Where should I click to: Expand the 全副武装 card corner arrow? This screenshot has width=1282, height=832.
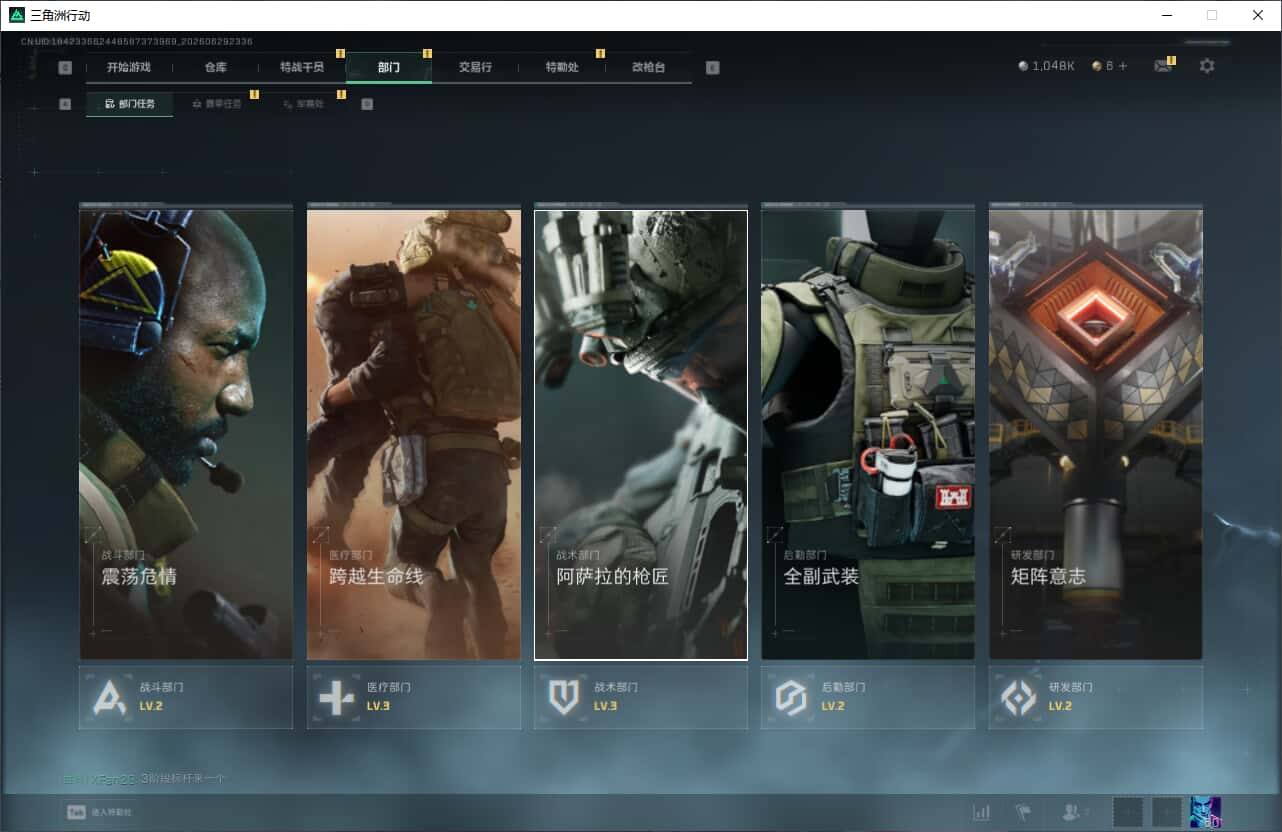click(x=775, y=535)
